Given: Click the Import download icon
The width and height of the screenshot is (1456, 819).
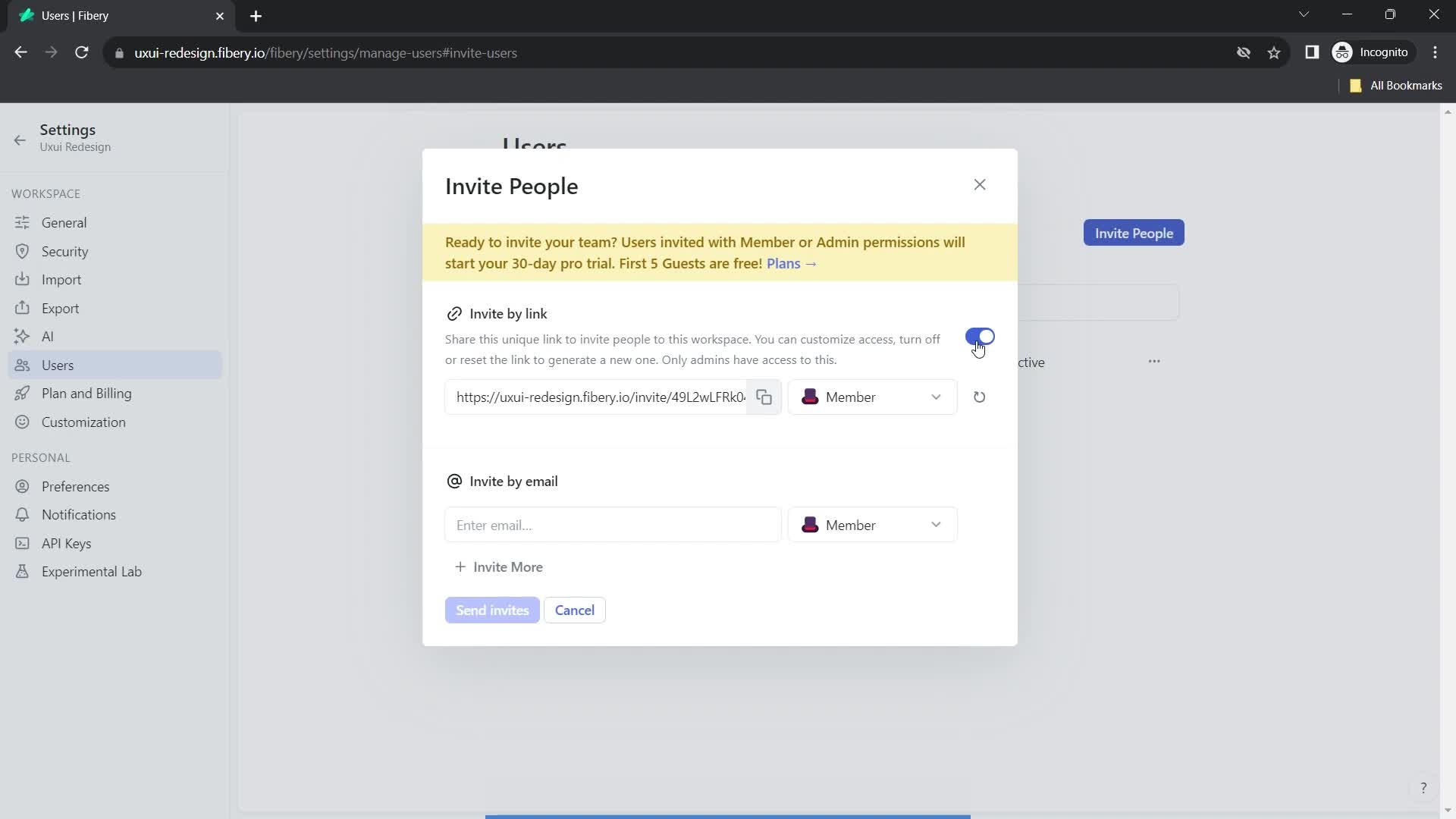Looking at the screenshot, I should click(22, 280).
